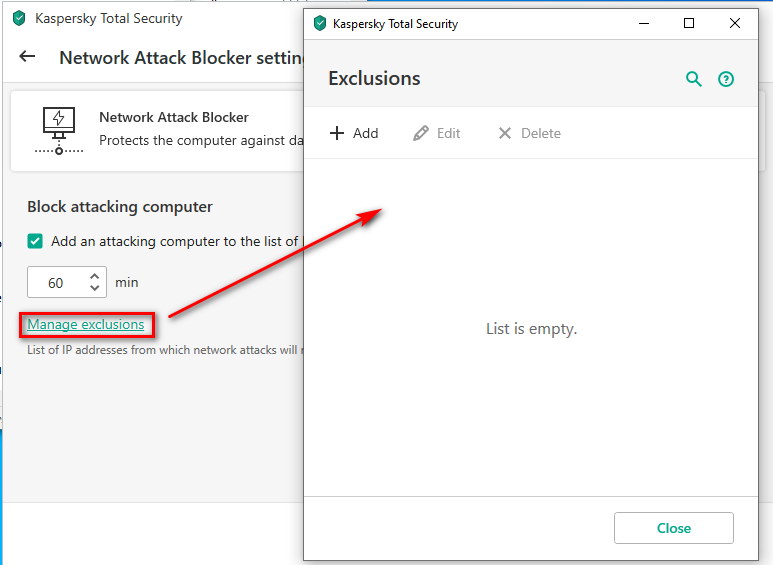The image size is (773, 565).
Task: Click the pencil Edit icon
Action: (x=421, y=133)
